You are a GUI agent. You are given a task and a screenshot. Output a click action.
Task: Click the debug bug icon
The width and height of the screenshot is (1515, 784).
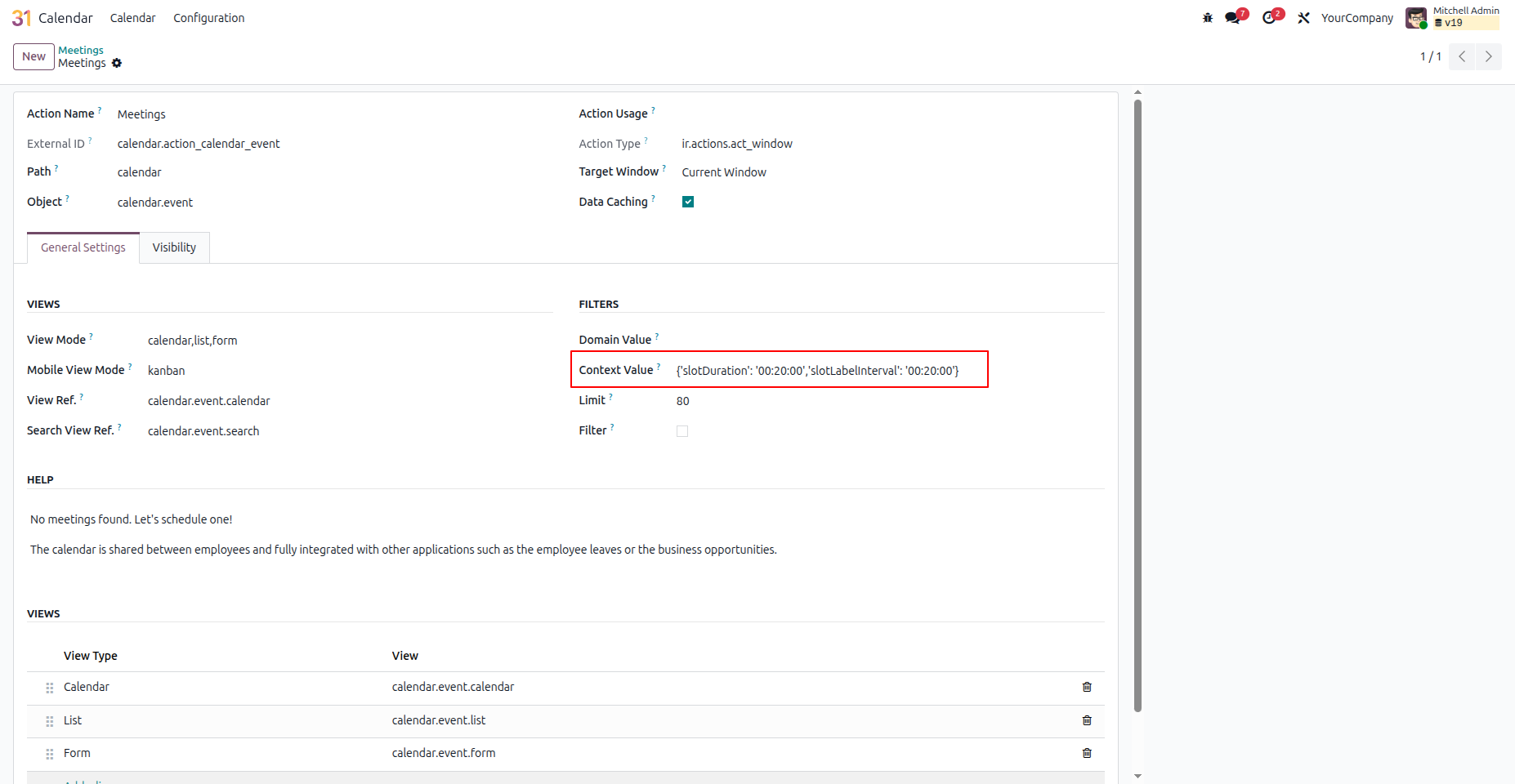click(x=1208, y=18)
